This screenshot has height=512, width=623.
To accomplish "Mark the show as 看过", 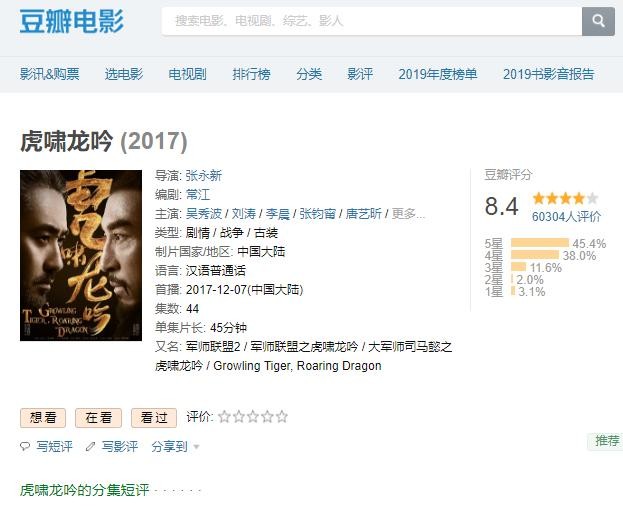I will pyautogui.click(x=154, y=418).
